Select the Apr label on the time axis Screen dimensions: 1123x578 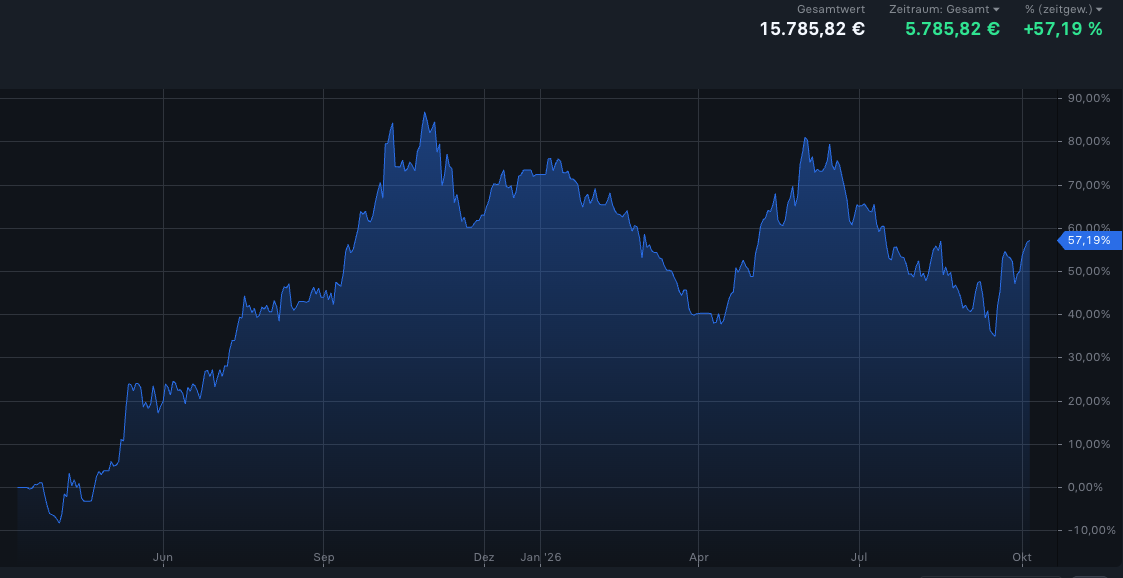[698, 557]
